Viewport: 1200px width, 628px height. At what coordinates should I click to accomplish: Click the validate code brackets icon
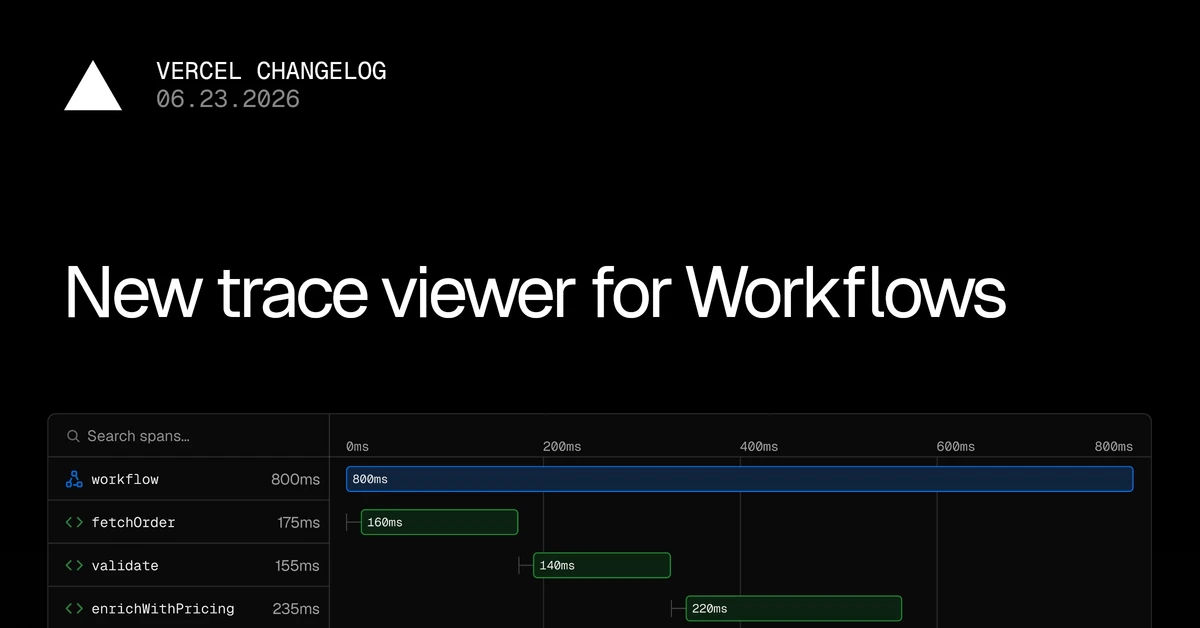point(74,565)
